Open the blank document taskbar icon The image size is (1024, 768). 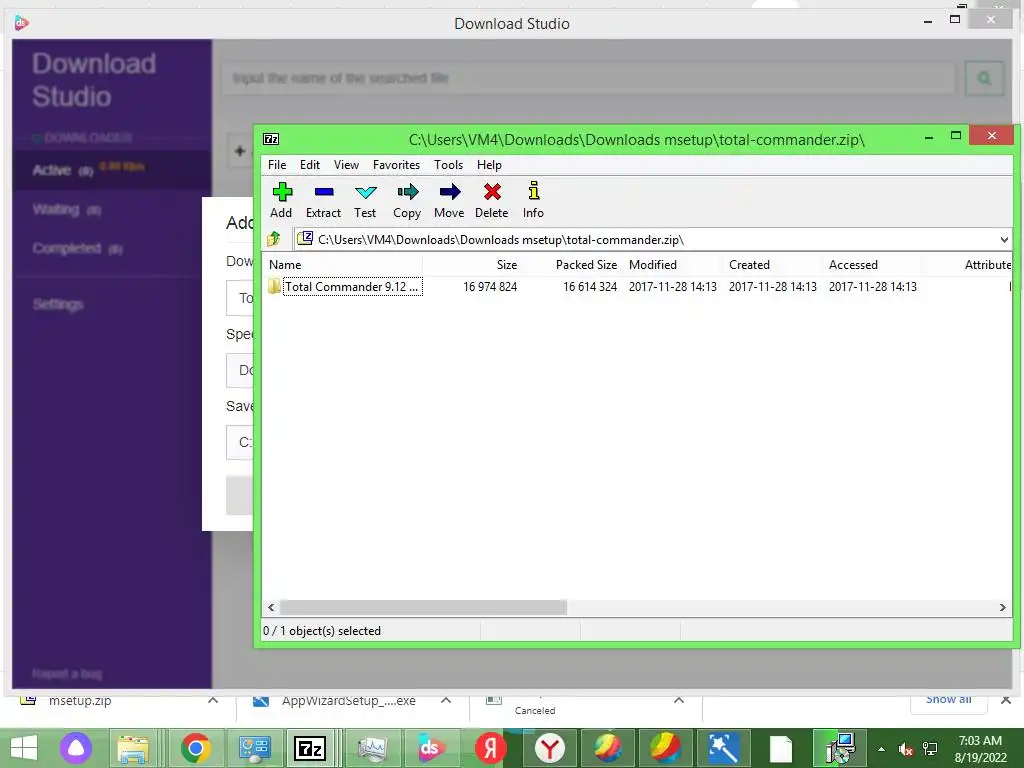coord(780,748)
